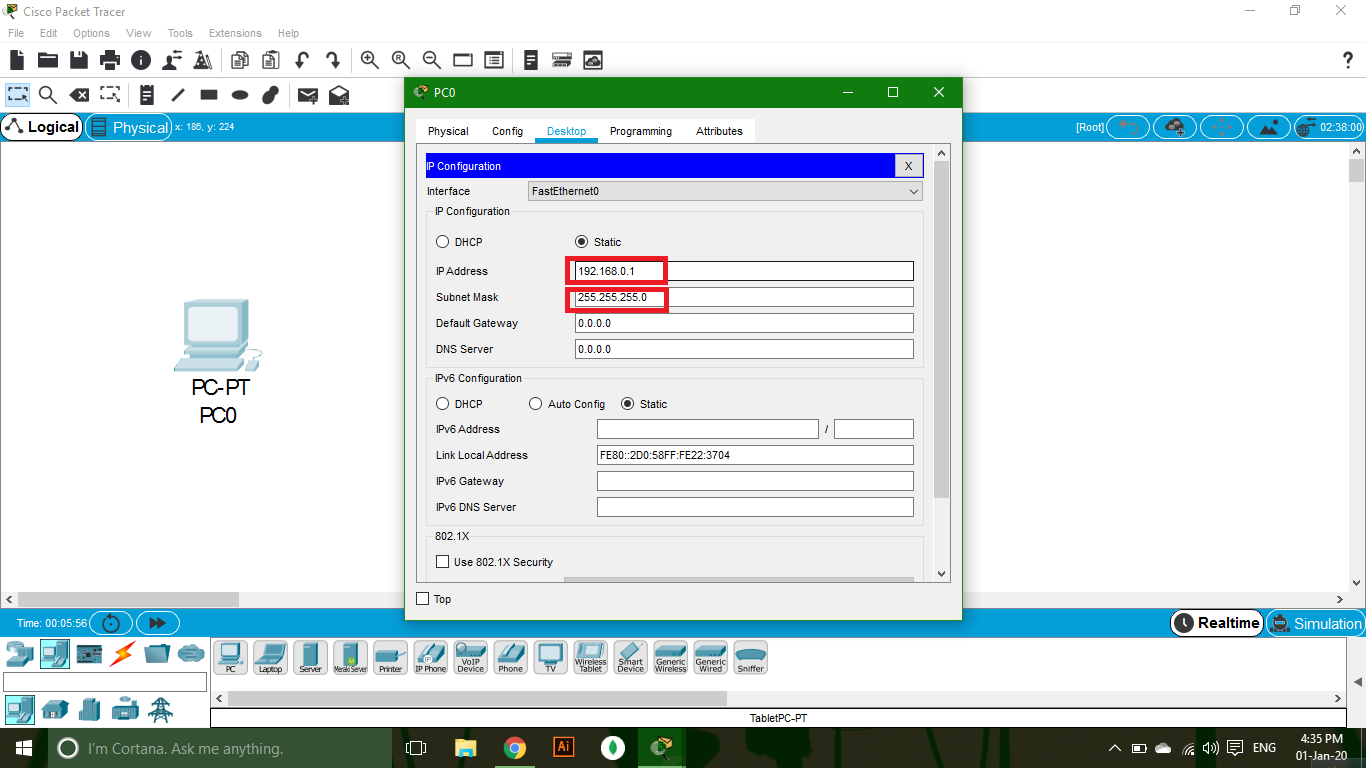
Task: Pick the Connections lightning bolt category
Action: pos(122,654)
